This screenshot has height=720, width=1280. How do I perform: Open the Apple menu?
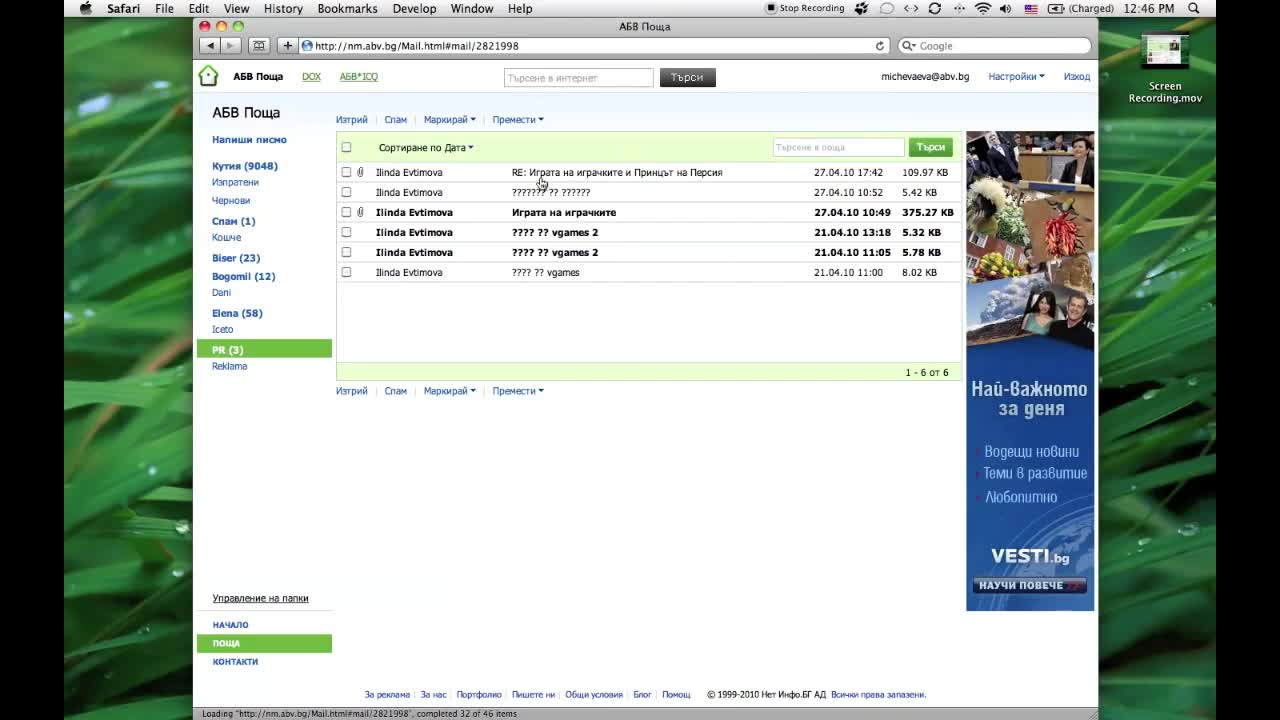point(85,8)
